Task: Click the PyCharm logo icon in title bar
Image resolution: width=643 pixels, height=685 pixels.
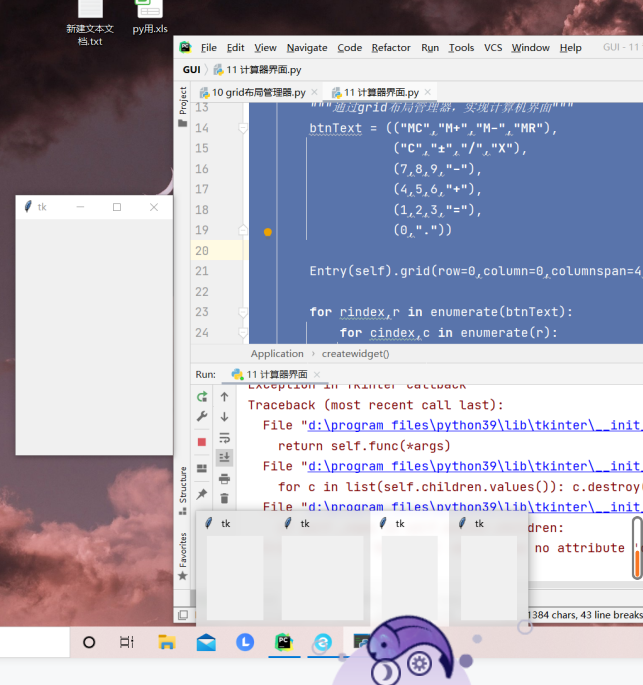Action: (x=186, y=47)
